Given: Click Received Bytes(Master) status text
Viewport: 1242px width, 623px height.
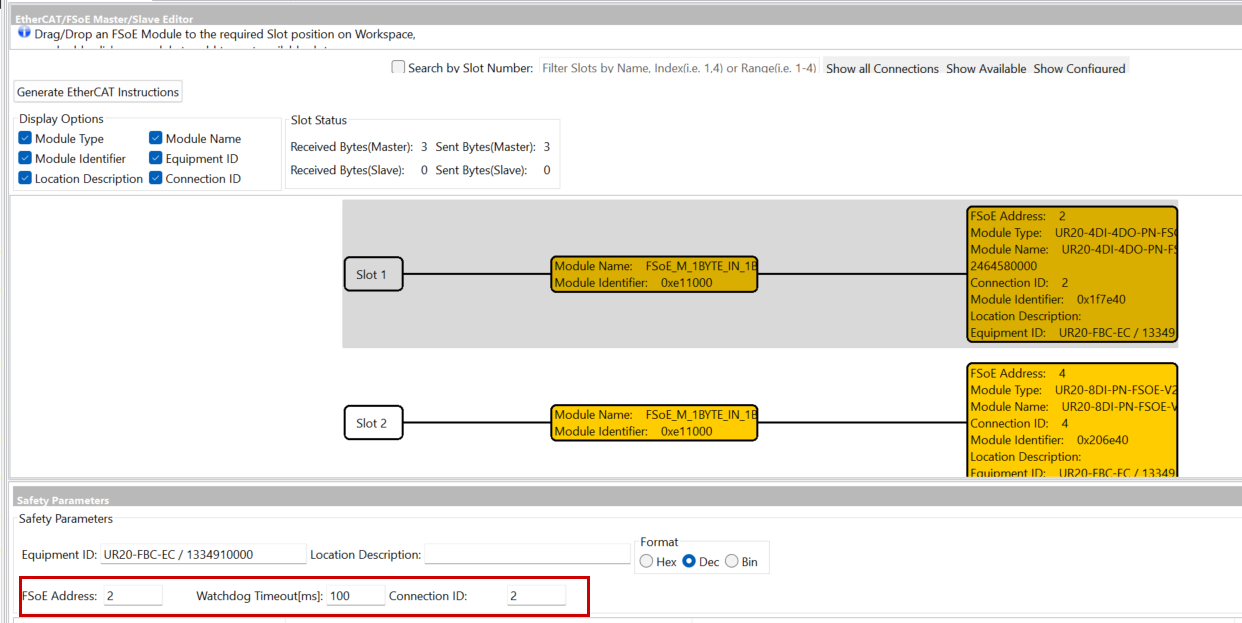Looking at the screenshot, I should click(x=351, y=147).
